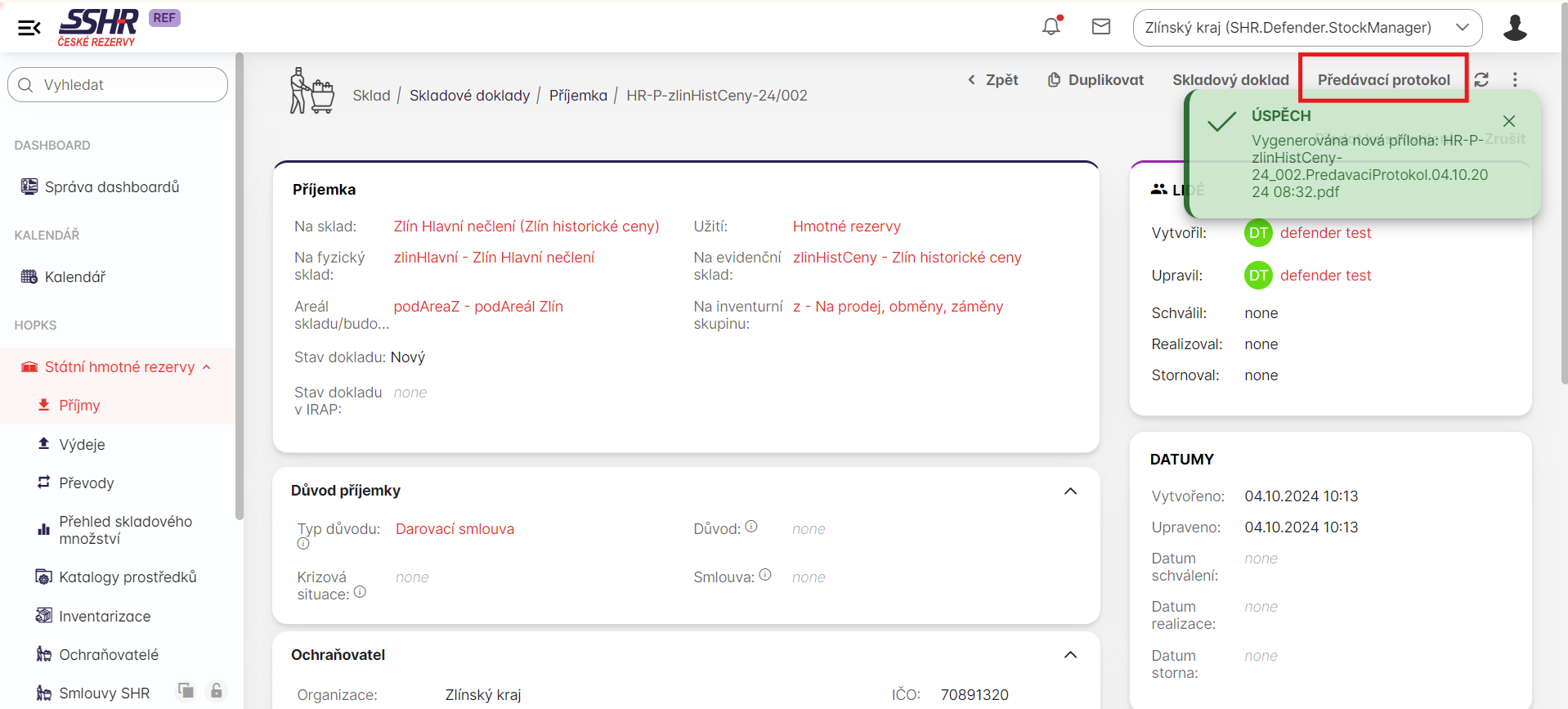Open the three-dot more options menu

[1515, 79]
